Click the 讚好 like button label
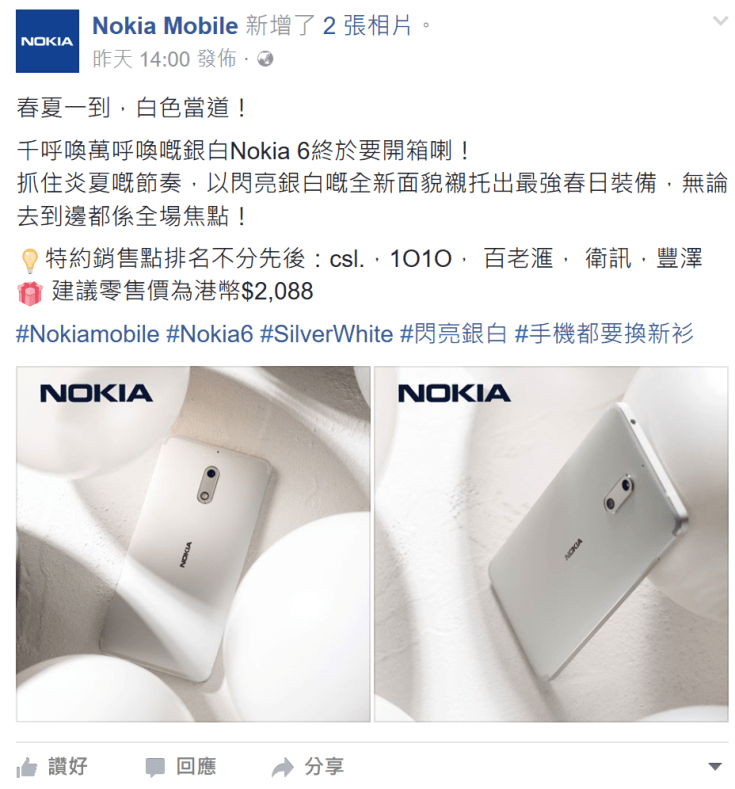The height and width of the screenshot is (789, 735). click(x=68, y=767)
